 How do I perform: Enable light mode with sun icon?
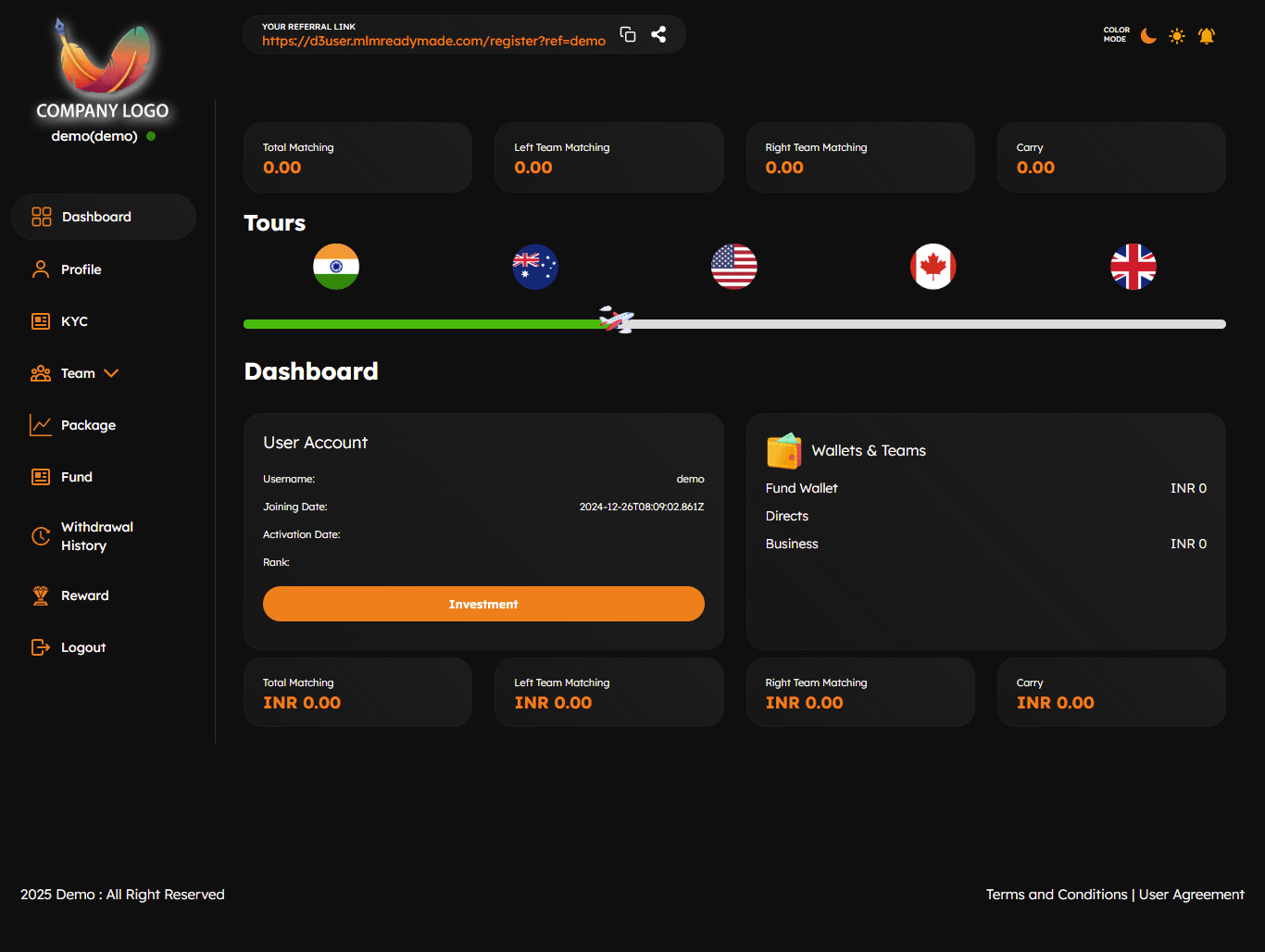pyautogui.click(x=1177, y=36)
